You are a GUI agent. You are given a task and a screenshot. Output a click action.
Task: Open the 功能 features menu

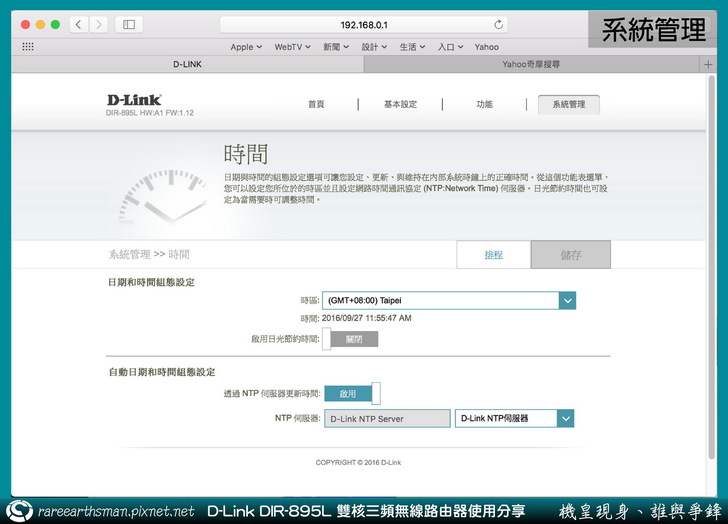484,104
